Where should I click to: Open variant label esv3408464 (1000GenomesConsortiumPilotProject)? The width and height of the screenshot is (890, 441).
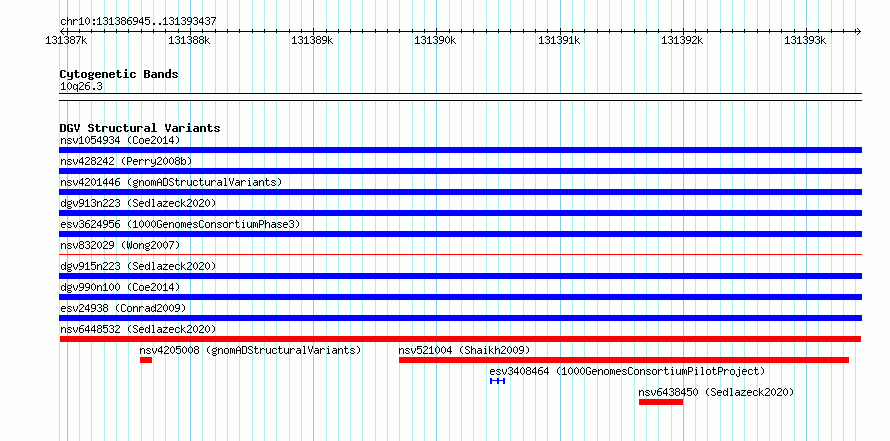(627, 371)
